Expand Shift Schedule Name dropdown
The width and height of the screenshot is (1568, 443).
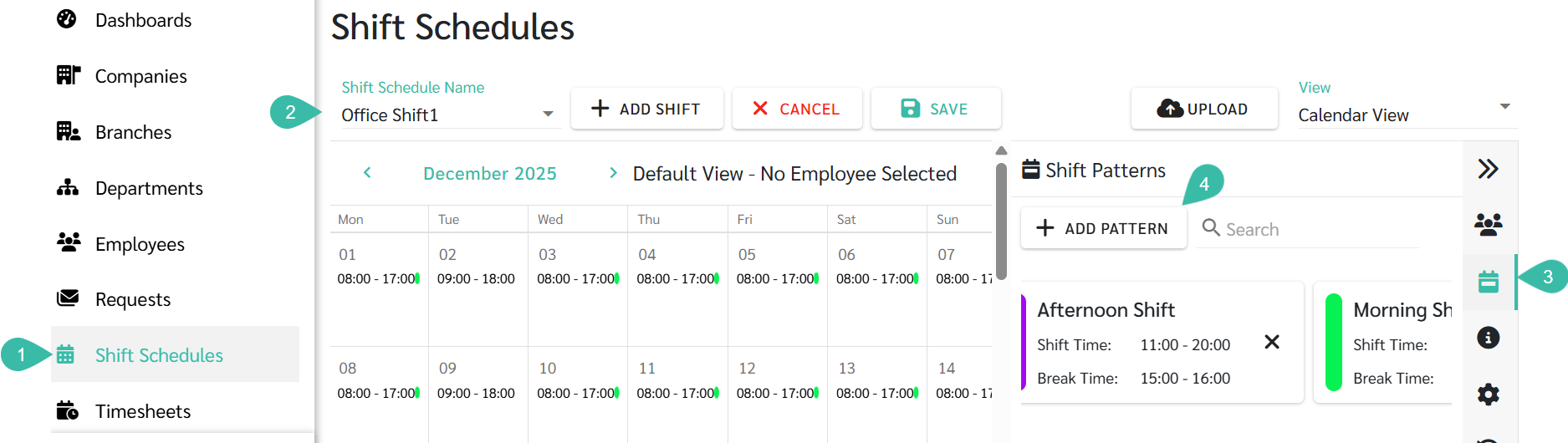(x=548, y=115)
